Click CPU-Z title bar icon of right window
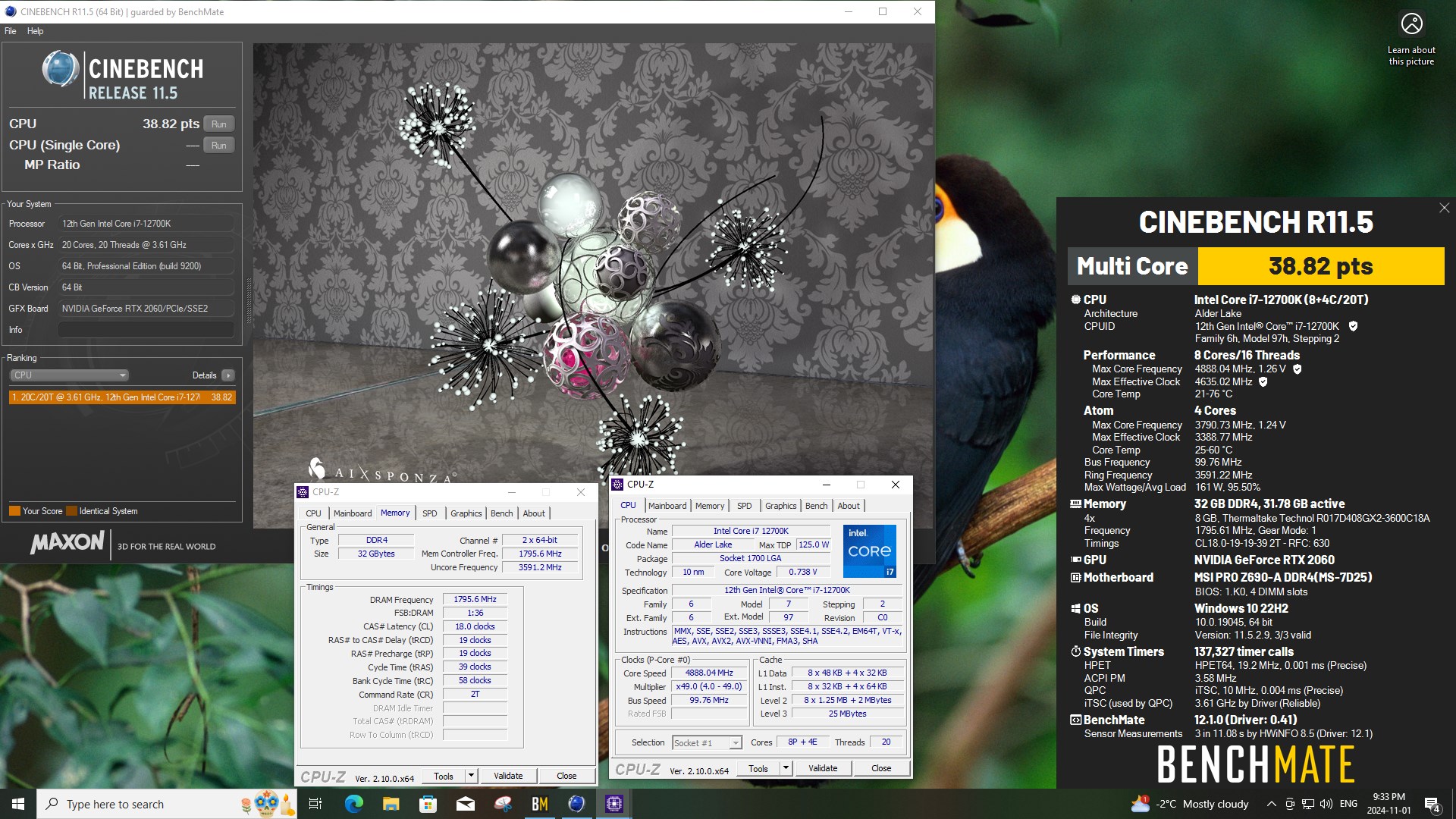1456x819 pixels. 618,485
